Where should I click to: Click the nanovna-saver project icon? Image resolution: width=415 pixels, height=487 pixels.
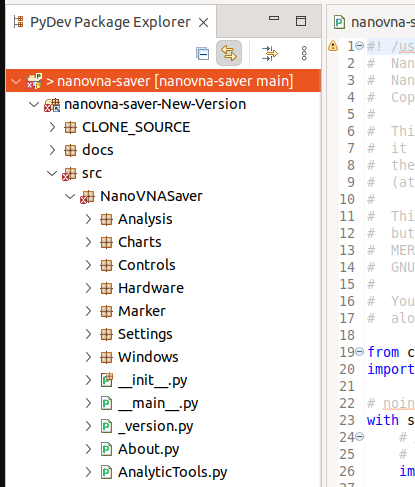(x=34, y=81)
